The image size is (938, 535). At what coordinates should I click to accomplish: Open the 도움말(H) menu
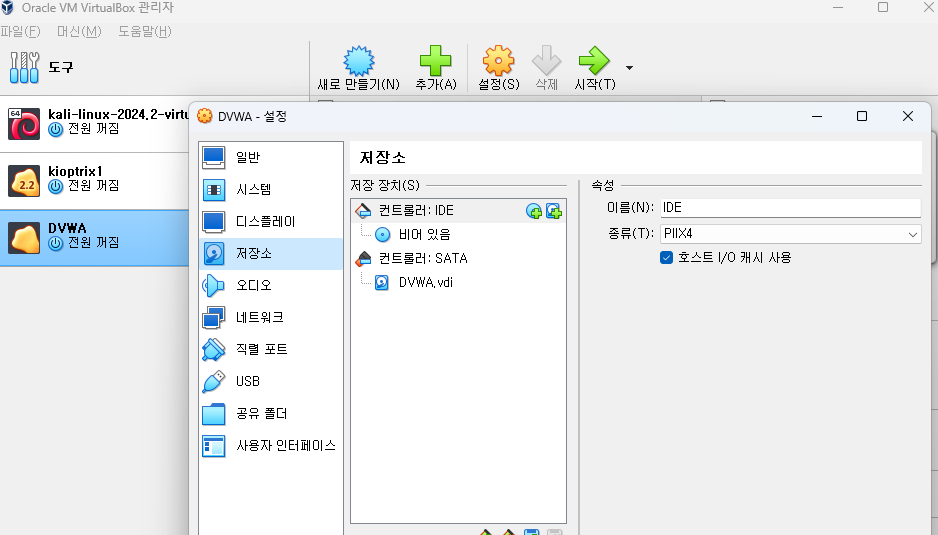click(x=145, y=31)
